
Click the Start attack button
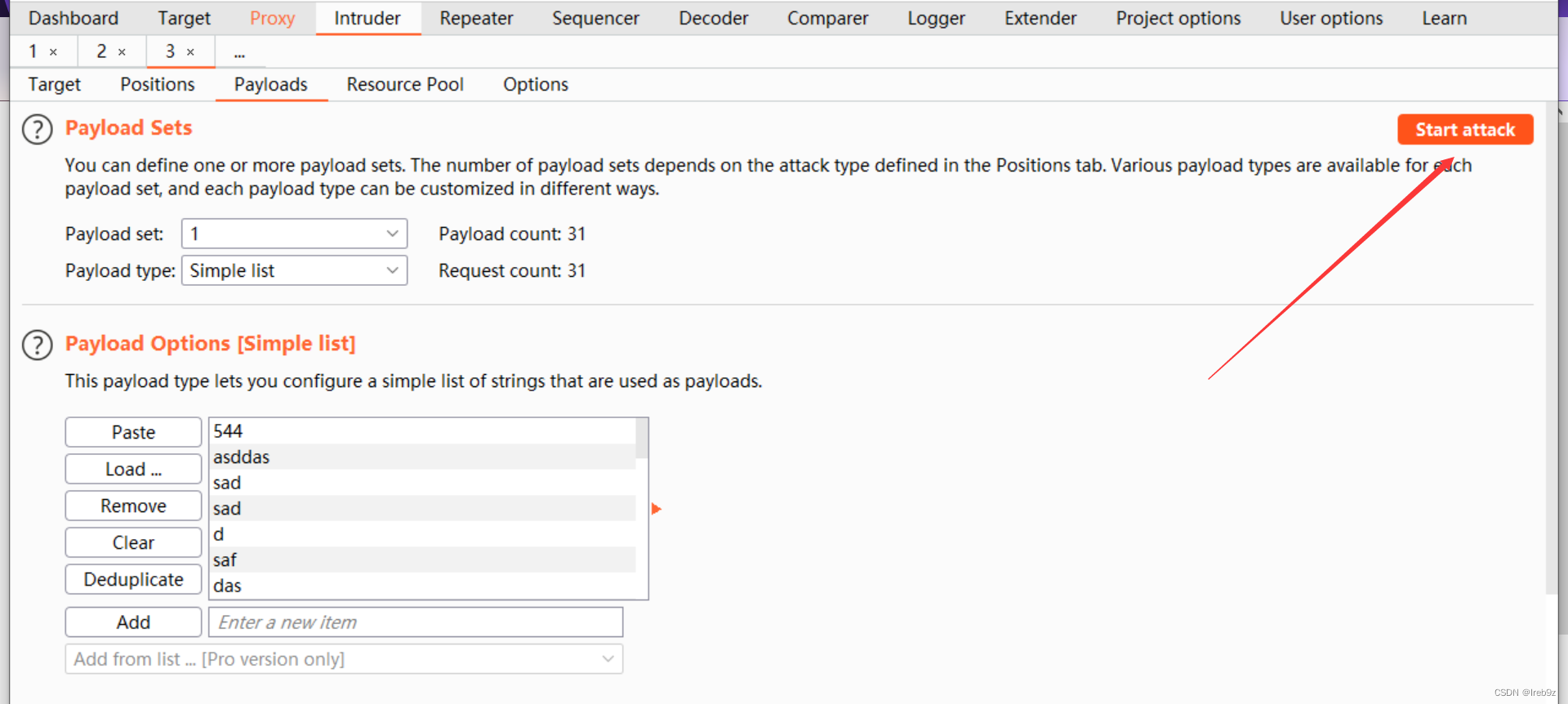tap(1465, 130)
